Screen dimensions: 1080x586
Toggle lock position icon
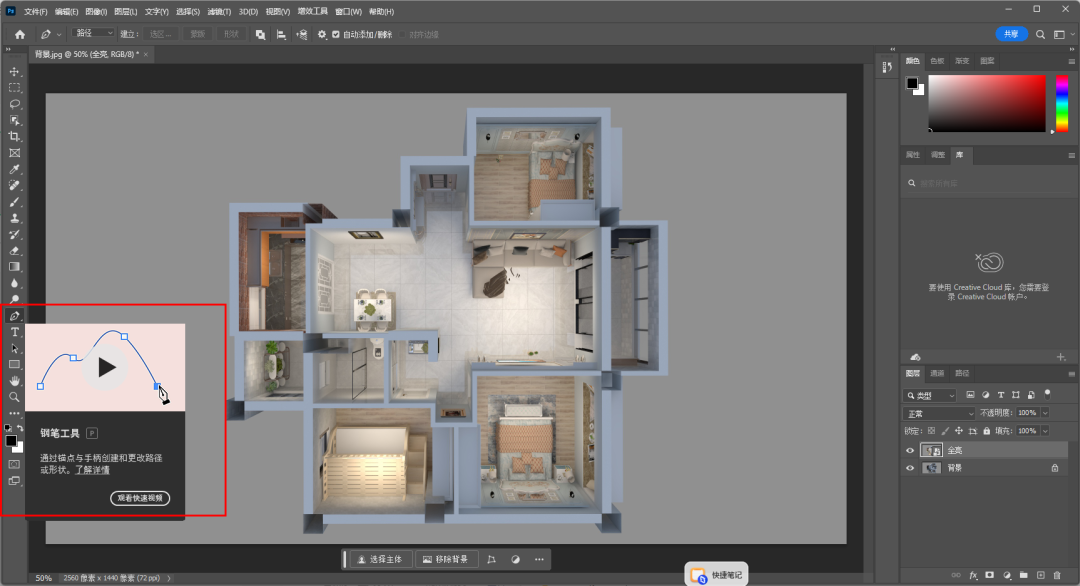click(x=959, y=431)
